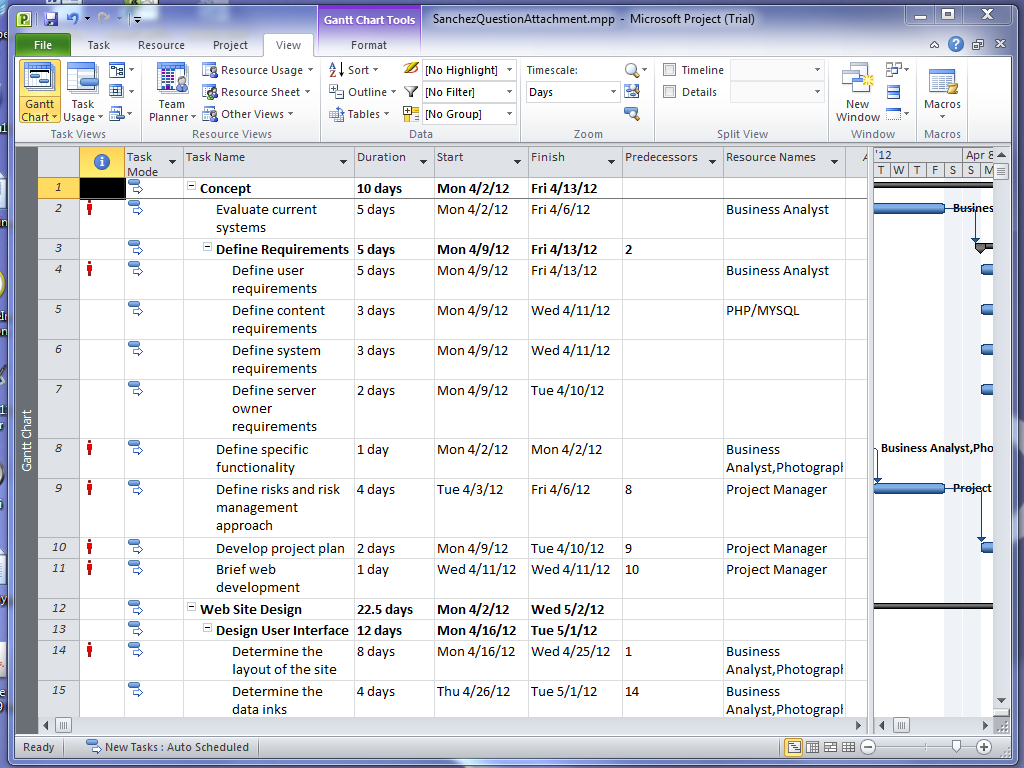The width and height of the screenshot is (1024, 768).
Task: Click the Resource Sheet button
Action: tap(259, 92)
